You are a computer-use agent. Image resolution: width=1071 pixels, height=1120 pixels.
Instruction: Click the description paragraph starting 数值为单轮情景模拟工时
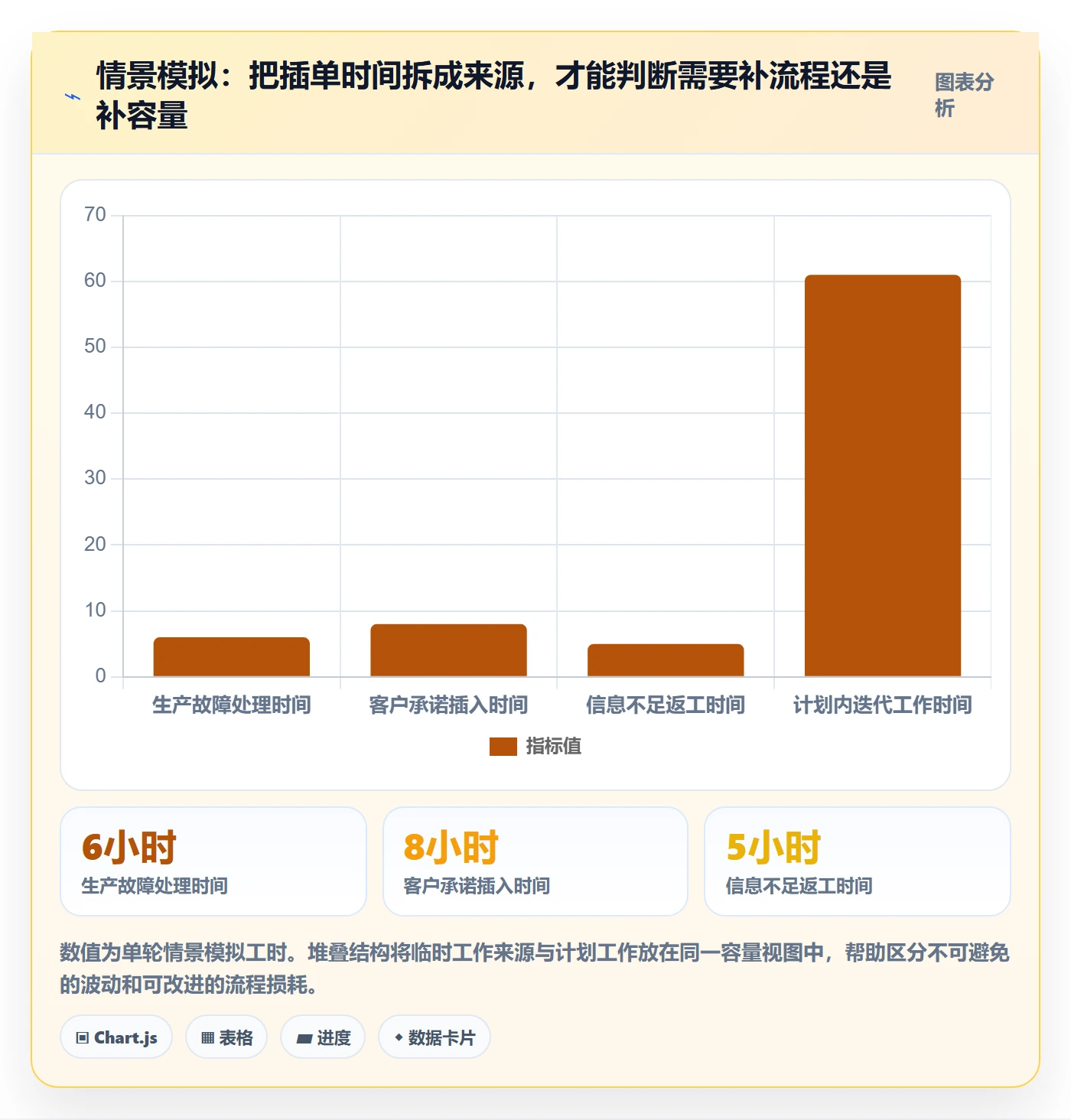[535, 969]
